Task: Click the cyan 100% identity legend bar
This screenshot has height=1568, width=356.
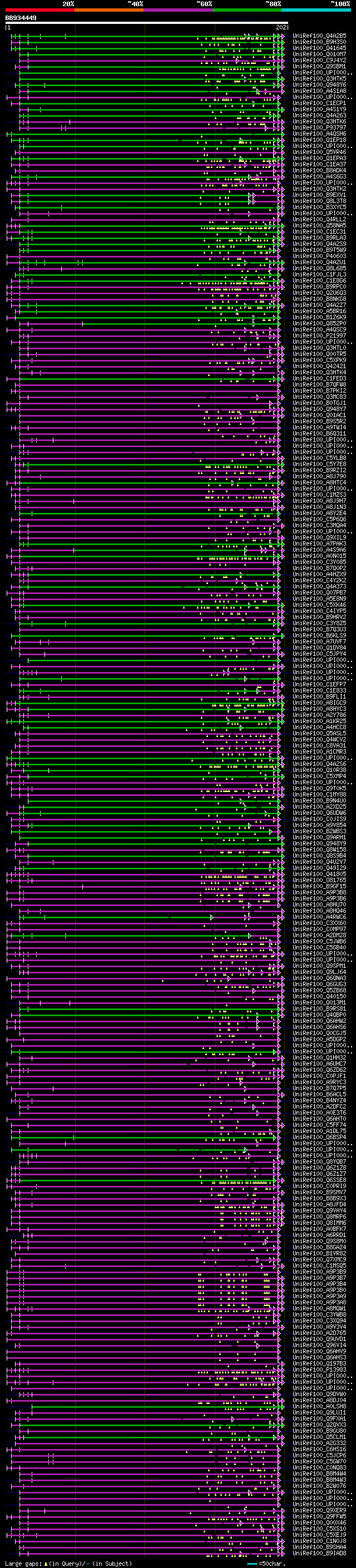Action: pyautogui.click(x=317, y=10)
